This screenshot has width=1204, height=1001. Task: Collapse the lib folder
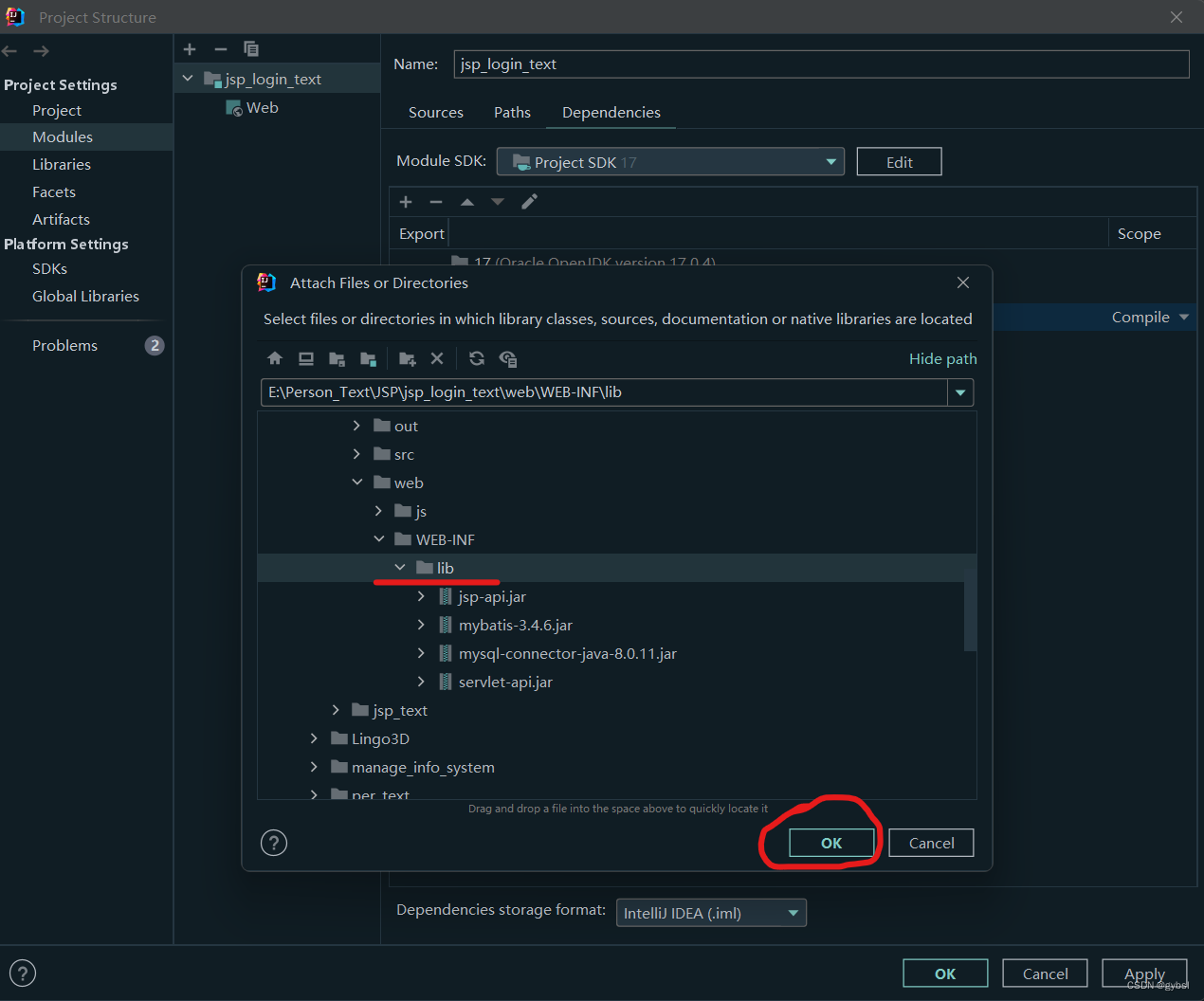(400, 568)
